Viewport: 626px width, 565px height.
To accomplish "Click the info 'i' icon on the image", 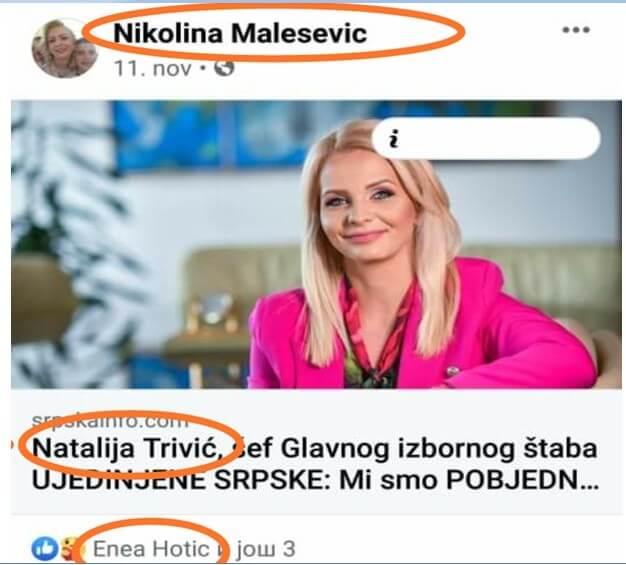I will click(394, 139).
